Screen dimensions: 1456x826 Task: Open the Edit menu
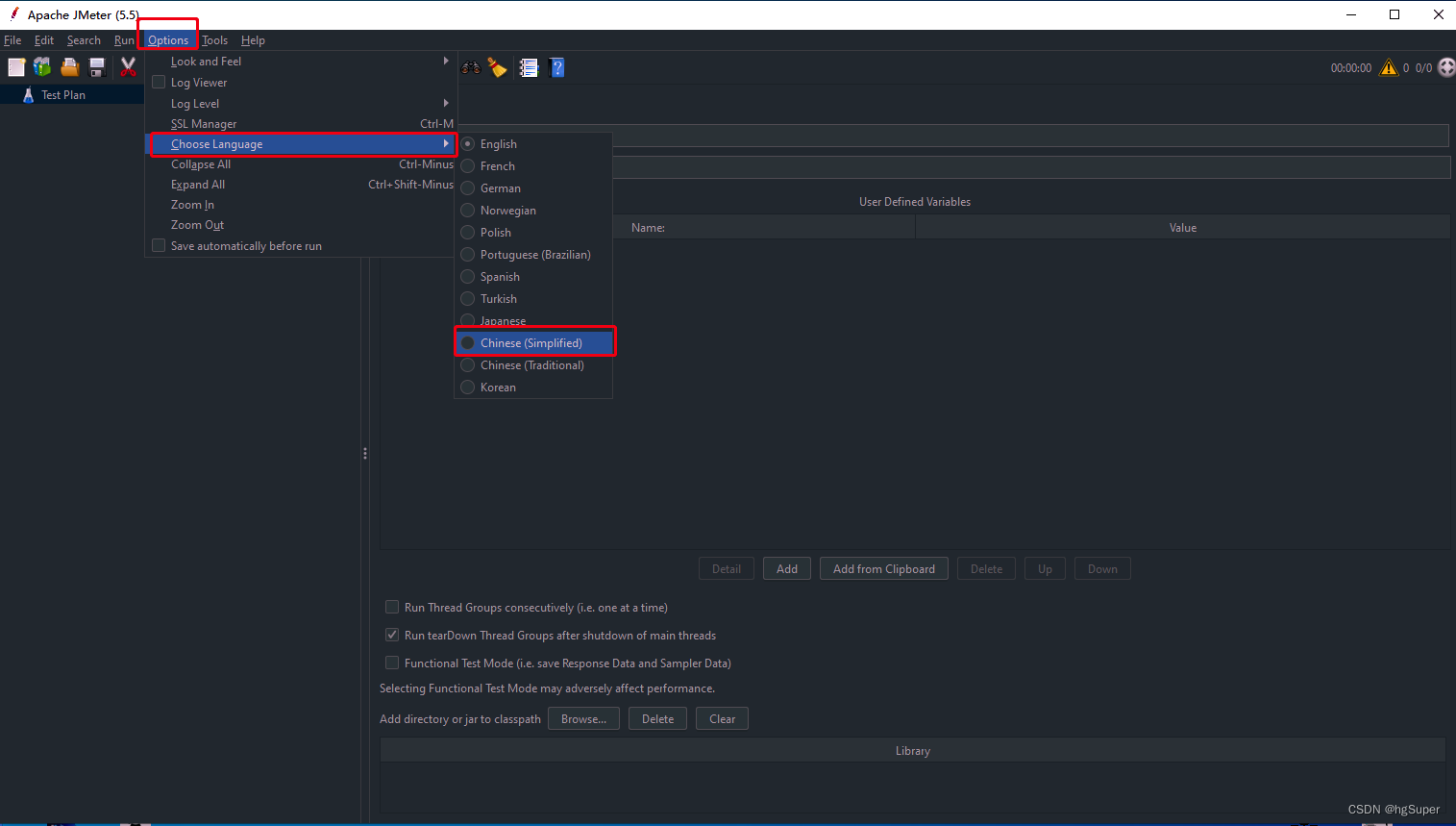coord(44,40)
